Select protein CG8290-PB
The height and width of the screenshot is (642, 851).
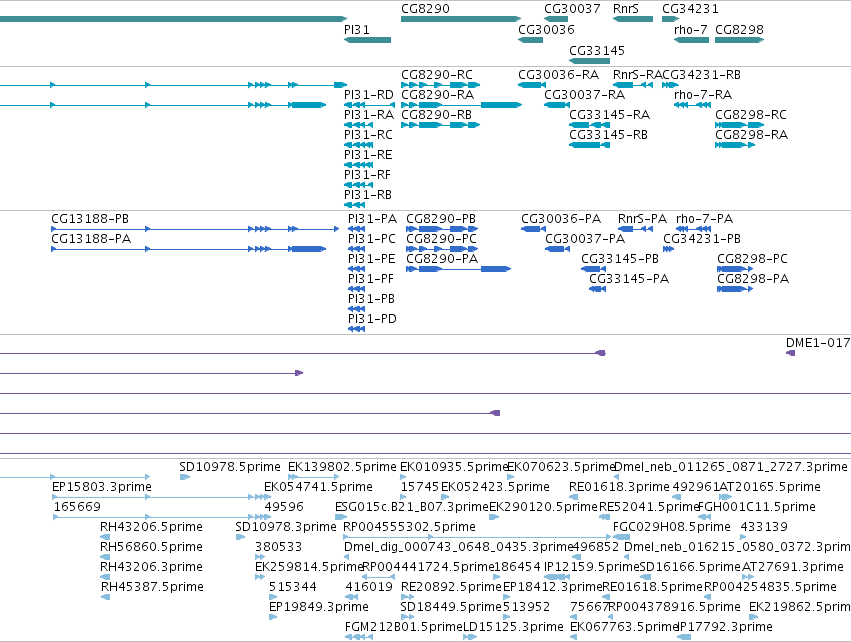442,229
